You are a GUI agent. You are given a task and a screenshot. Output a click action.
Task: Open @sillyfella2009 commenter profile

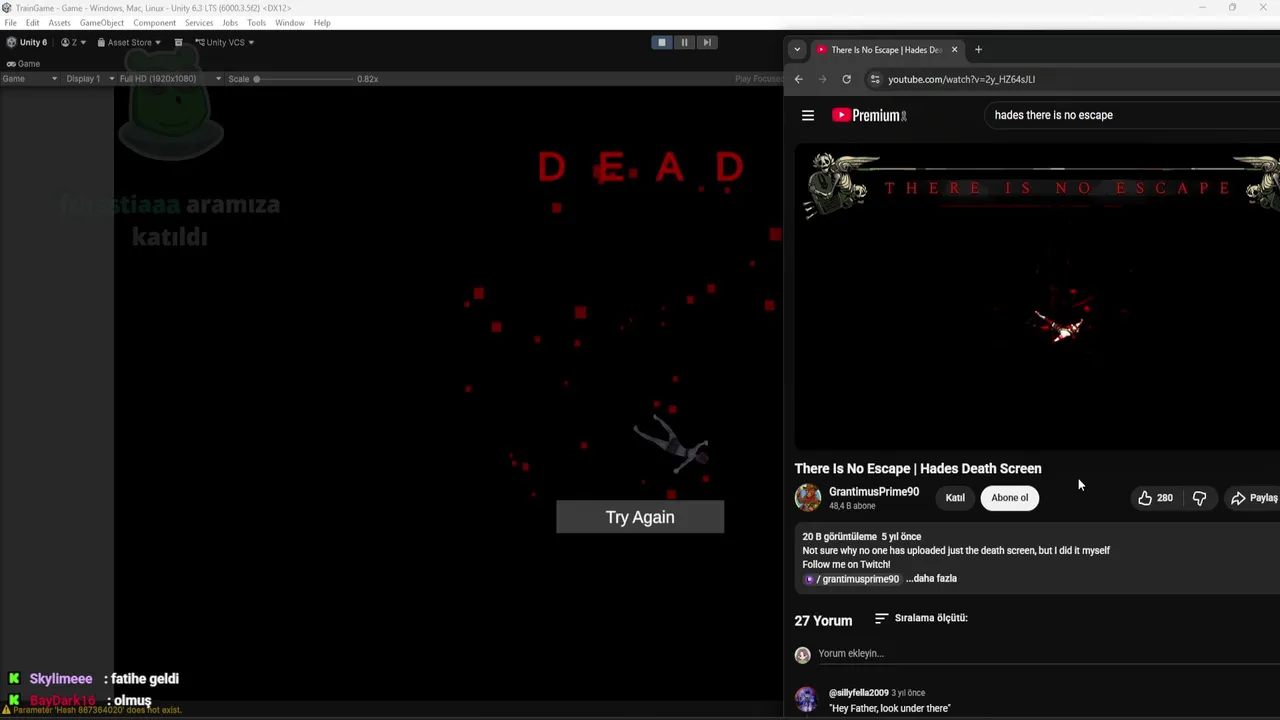click(x=858, y=693)
